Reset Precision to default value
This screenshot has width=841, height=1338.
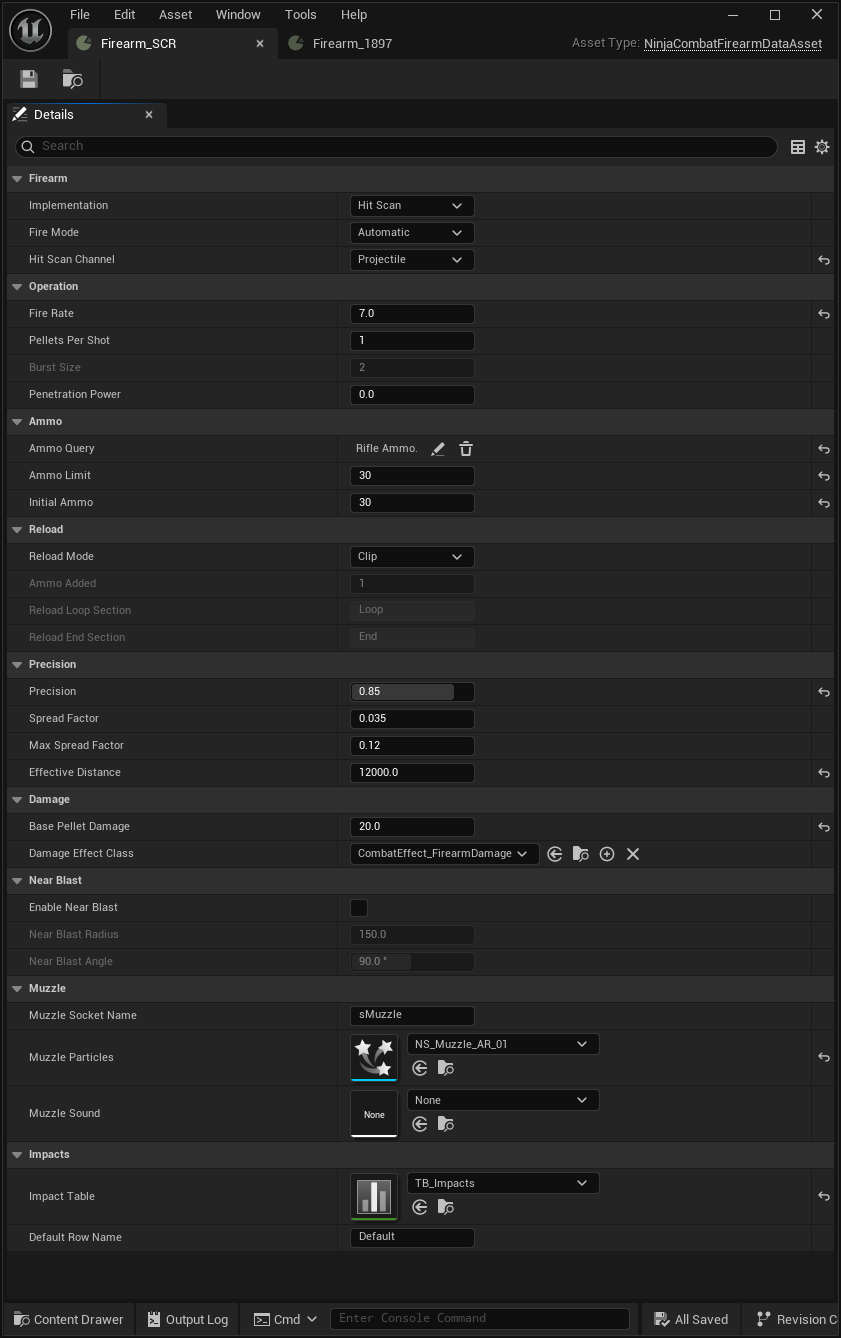tap(824, 692)
